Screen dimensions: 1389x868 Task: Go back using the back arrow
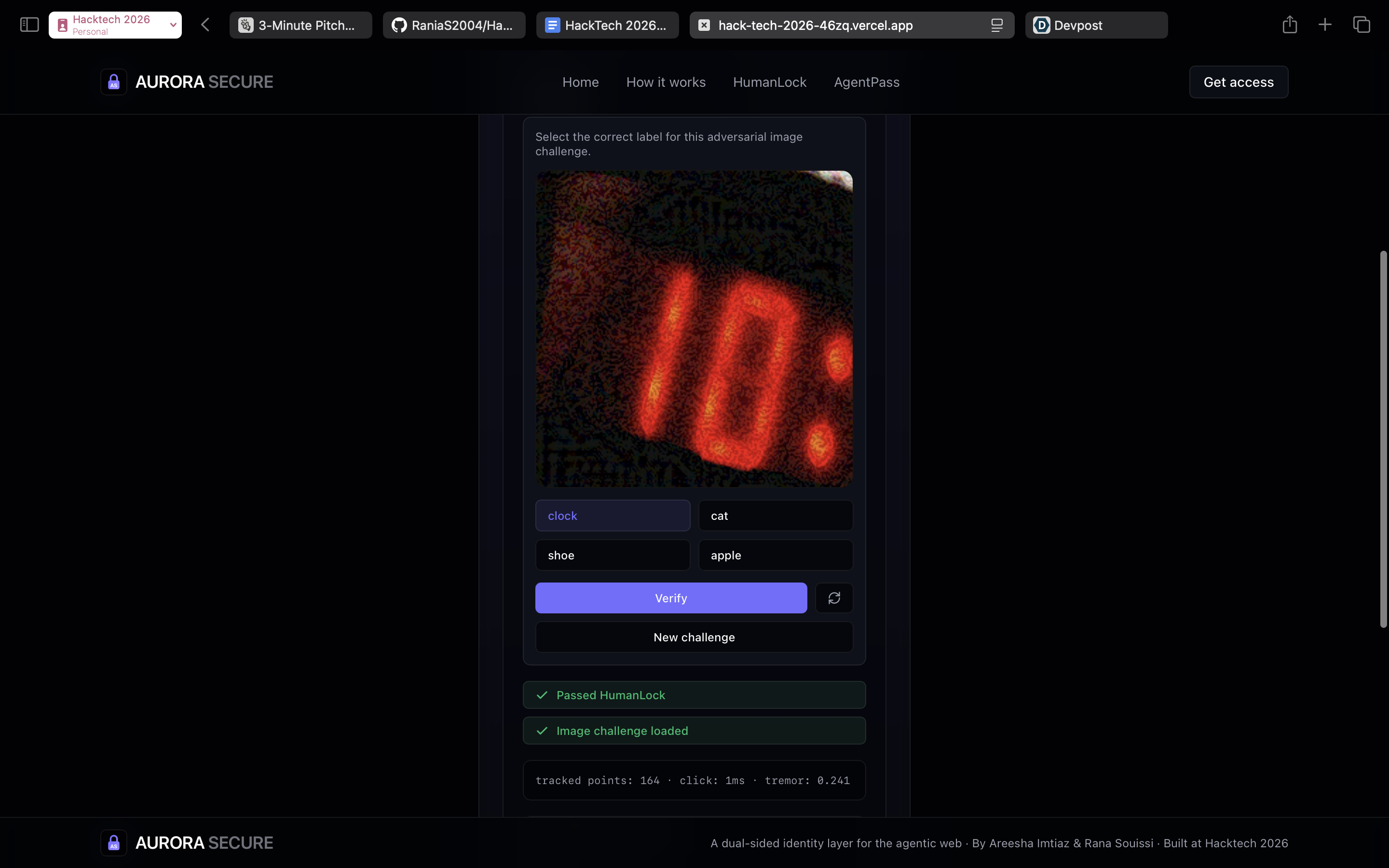pyautogui.click(x=205, y=25)
